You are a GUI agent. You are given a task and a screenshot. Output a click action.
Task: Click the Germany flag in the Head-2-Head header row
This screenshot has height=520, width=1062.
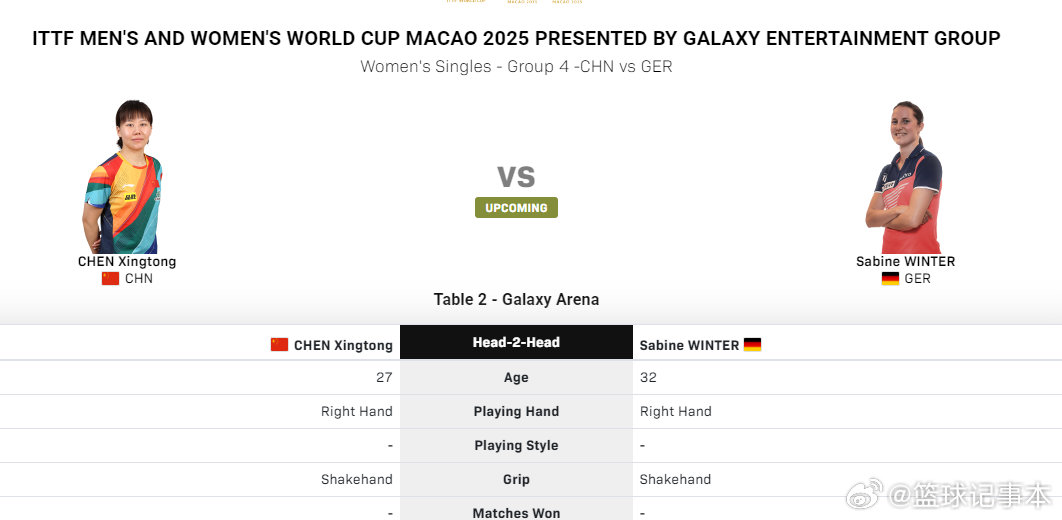[x=752, y=345]
